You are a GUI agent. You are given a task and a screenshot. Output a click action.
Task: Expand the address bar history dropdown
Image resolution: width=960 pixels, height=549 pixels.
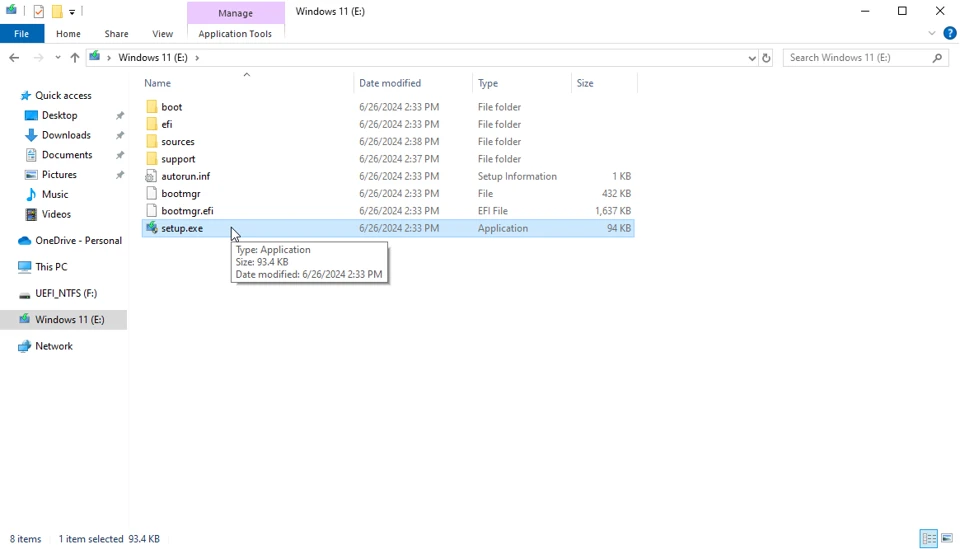tap(752, 58)
